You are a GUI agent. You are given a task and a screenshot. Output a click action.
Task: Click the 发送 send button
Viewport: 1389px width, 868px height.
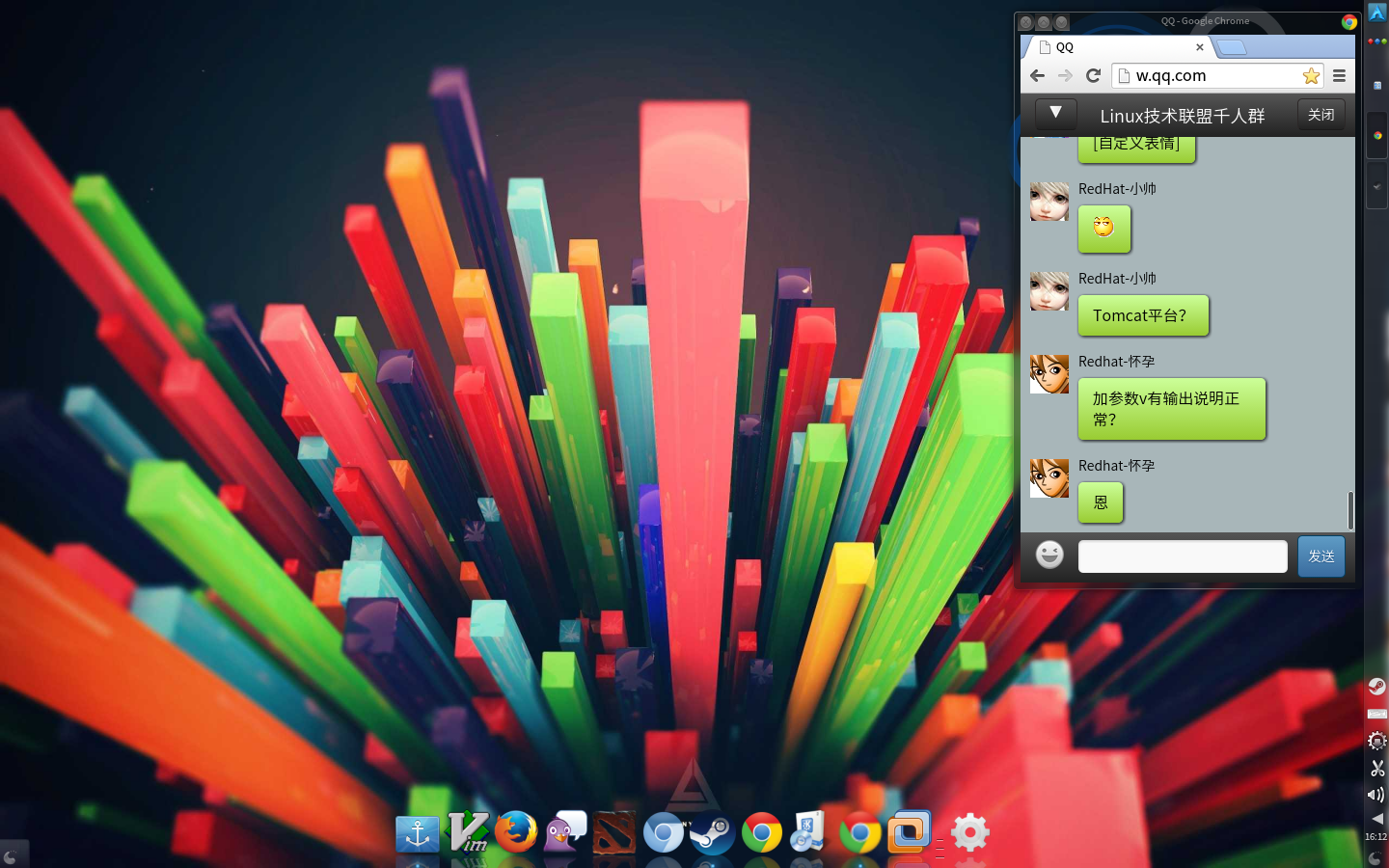coord(1321,556)
